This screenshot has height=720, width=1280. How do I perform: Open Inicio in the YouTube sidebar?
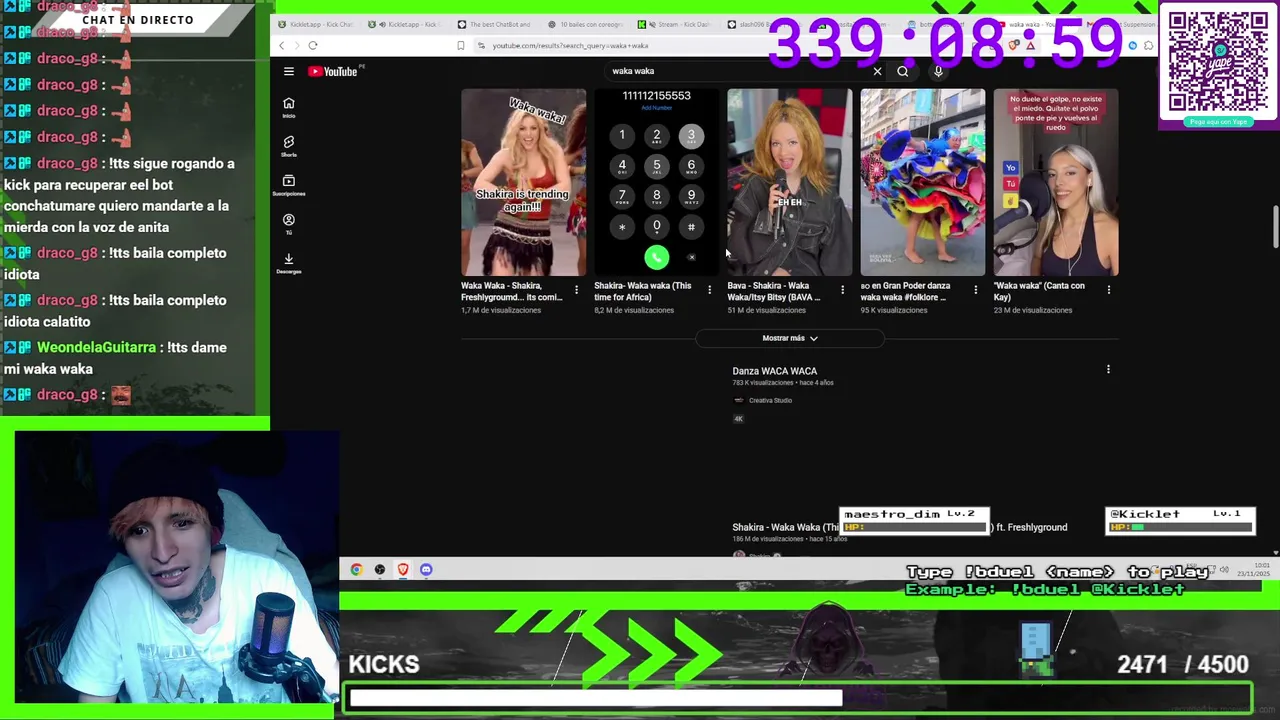point(288,107)
